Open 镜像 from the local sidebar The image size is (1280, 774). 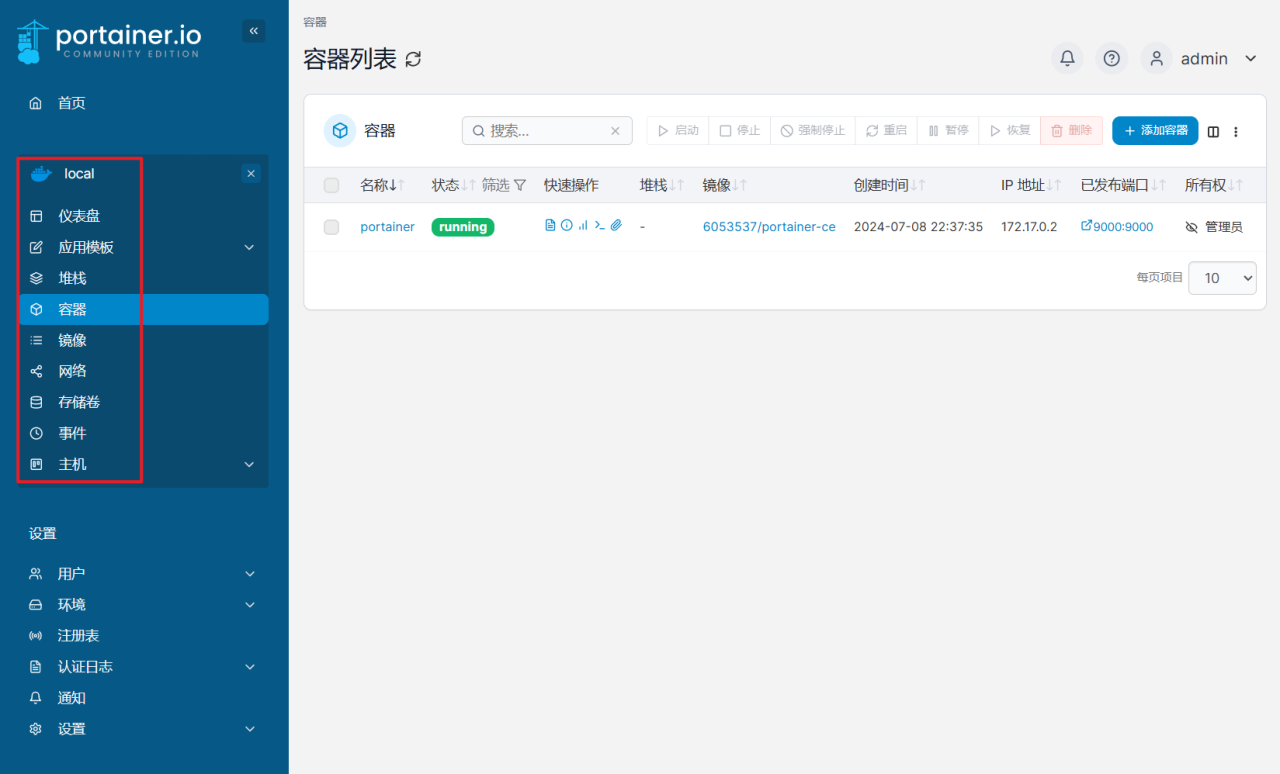point(71,340)
